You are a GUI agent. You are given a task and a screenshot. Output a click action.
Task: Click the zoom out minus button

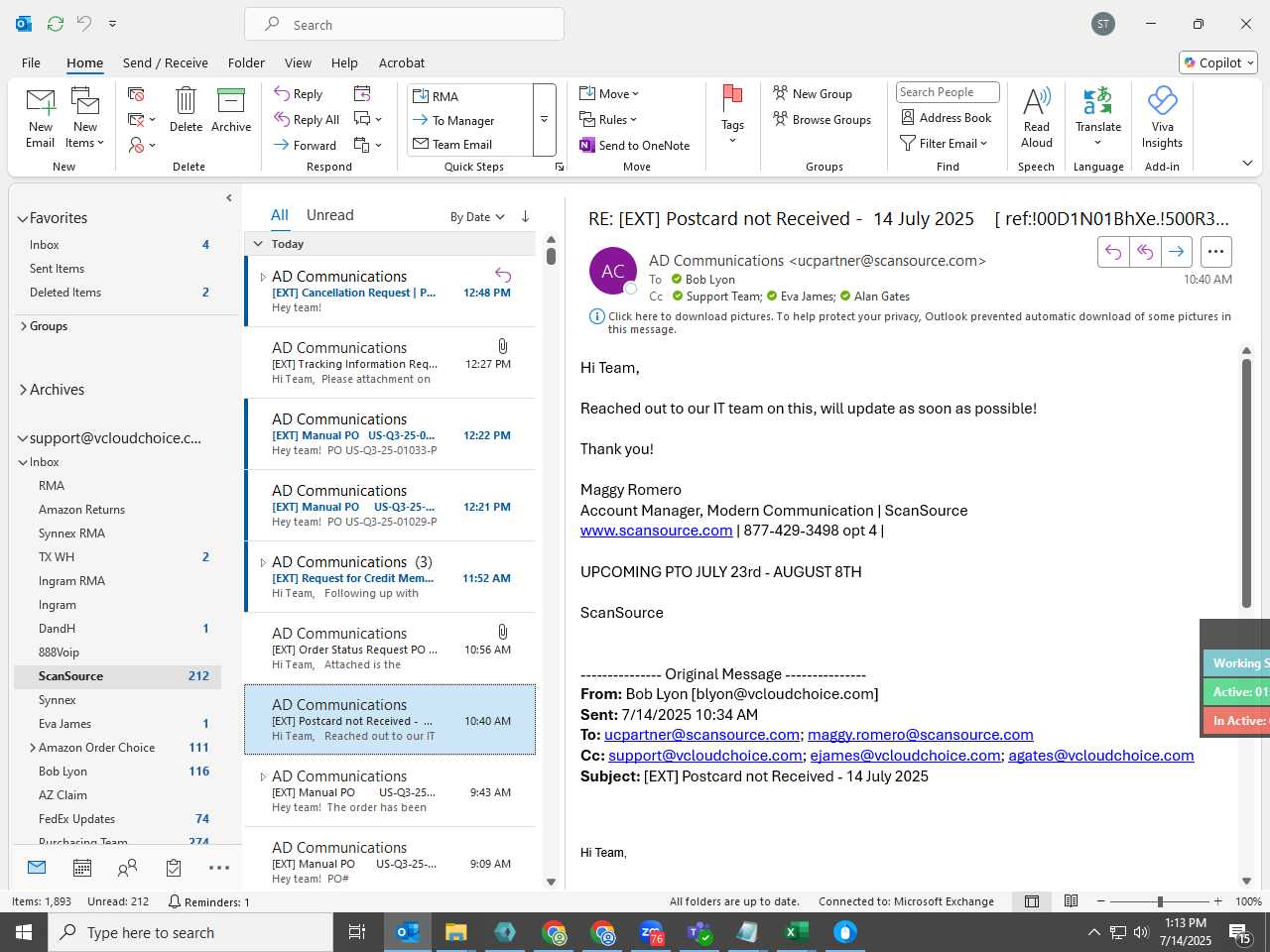point(1101,901)
